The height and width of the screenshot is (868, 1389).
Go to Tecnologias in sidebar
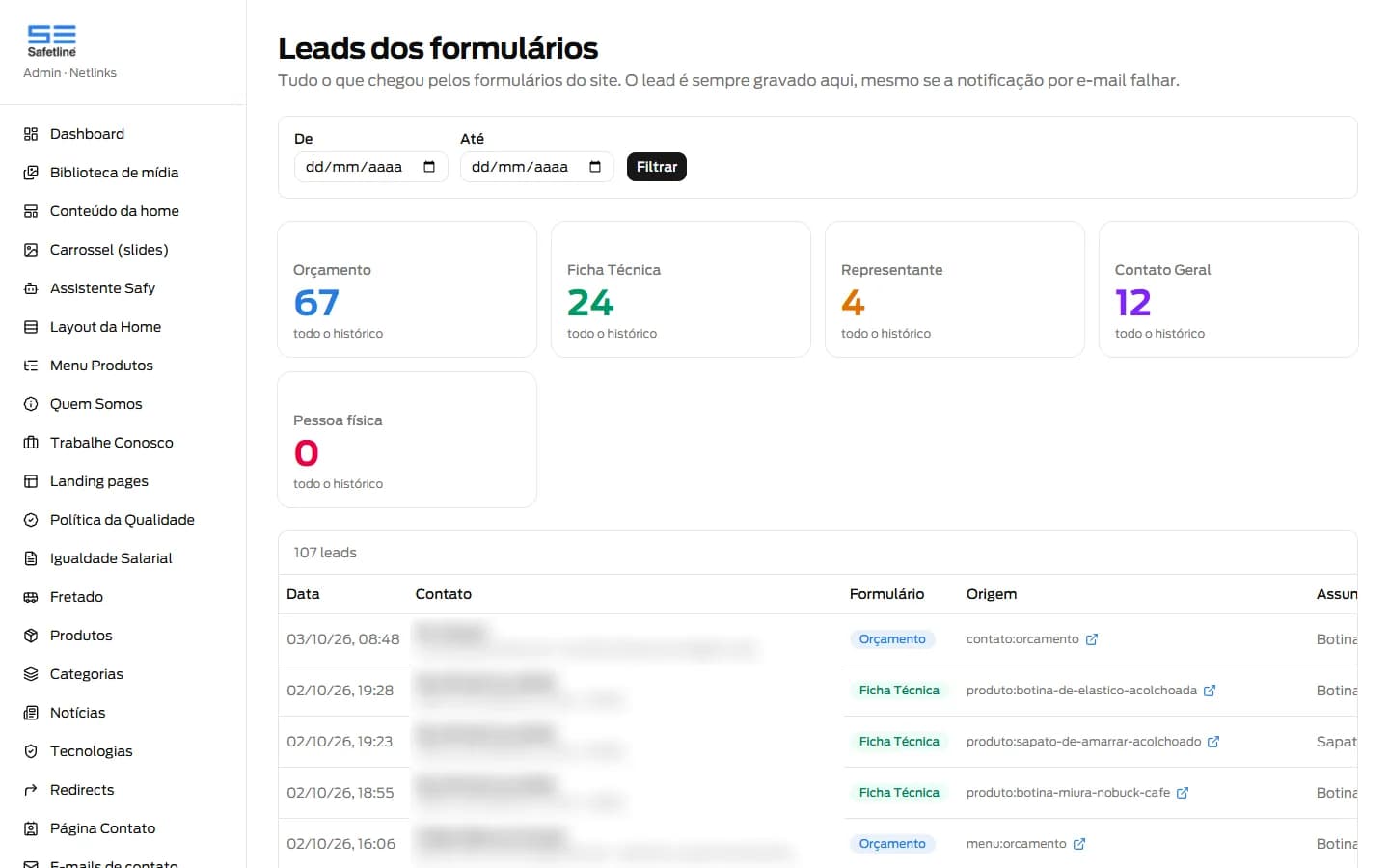pos(123,751)
